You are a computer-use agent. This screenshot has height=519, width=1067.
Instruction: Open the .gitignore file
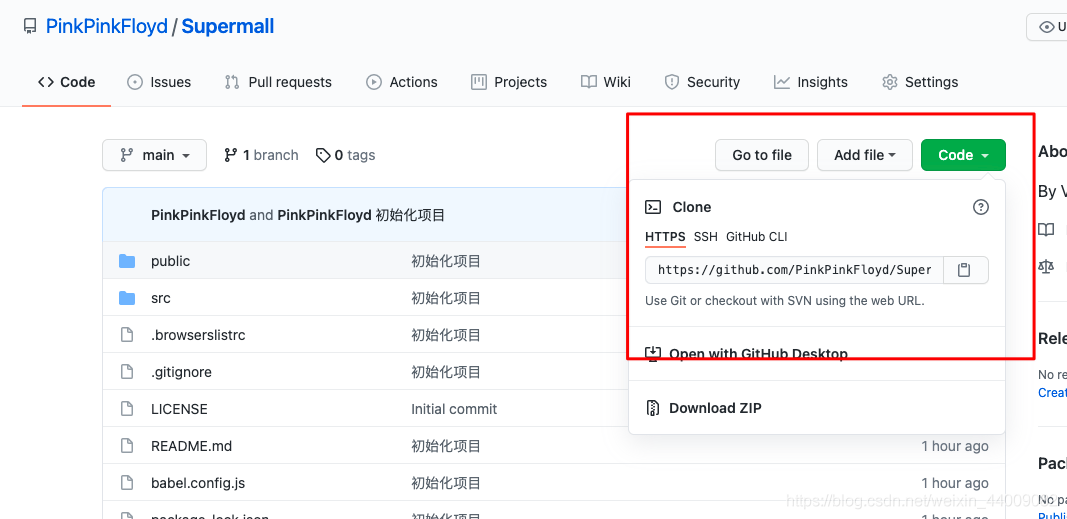pos(181,372)
